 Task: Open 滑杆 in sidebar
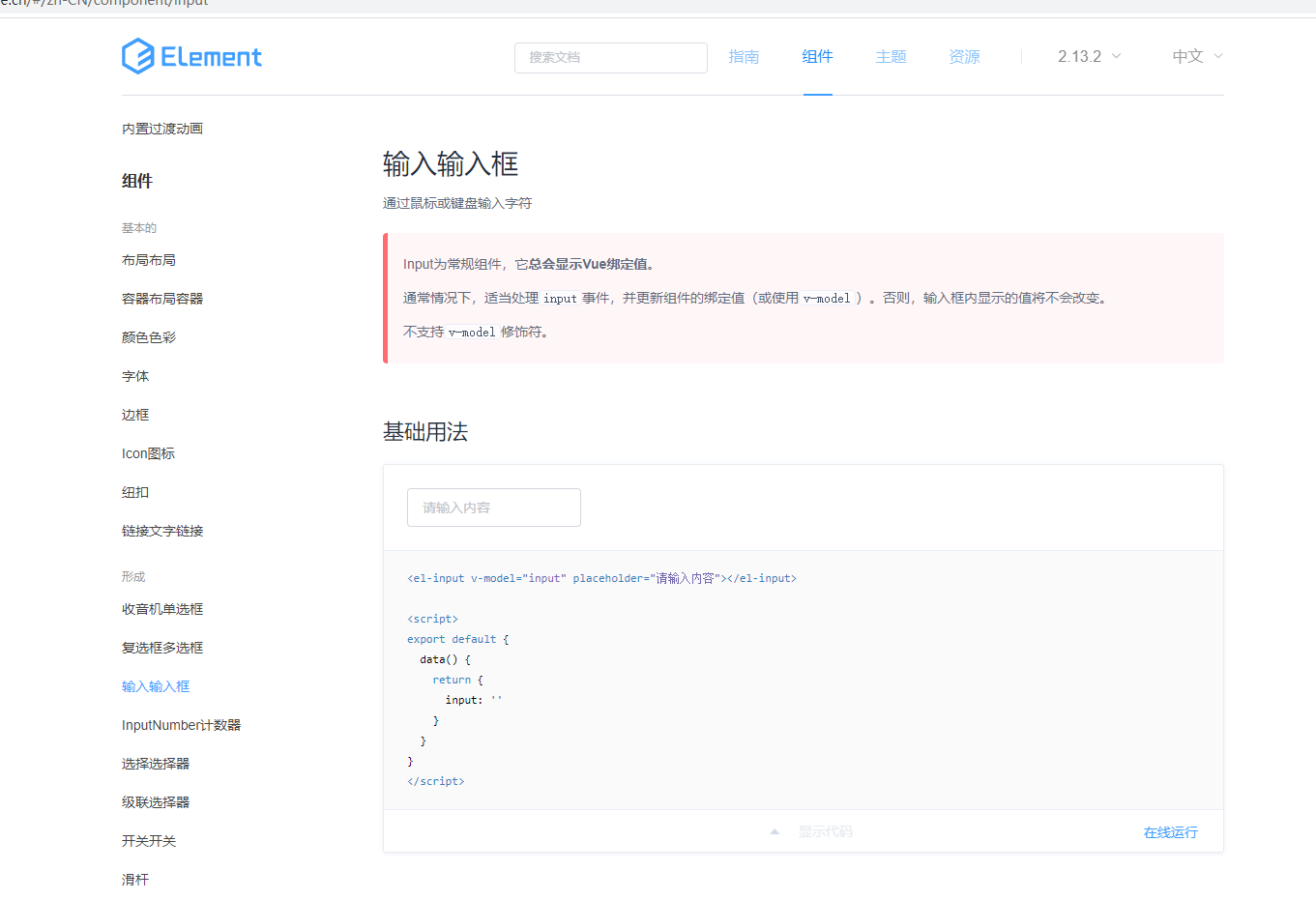135,880
